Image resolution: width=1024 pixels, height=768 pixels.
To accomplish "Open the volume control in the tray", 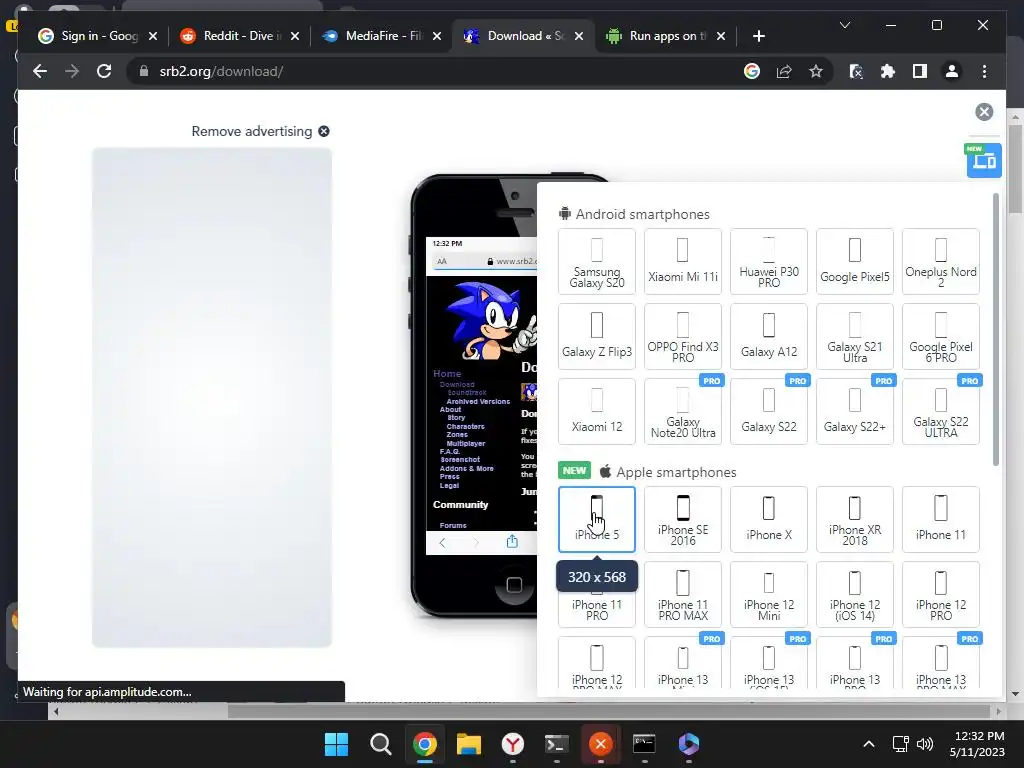I will (x=925, y=744).
